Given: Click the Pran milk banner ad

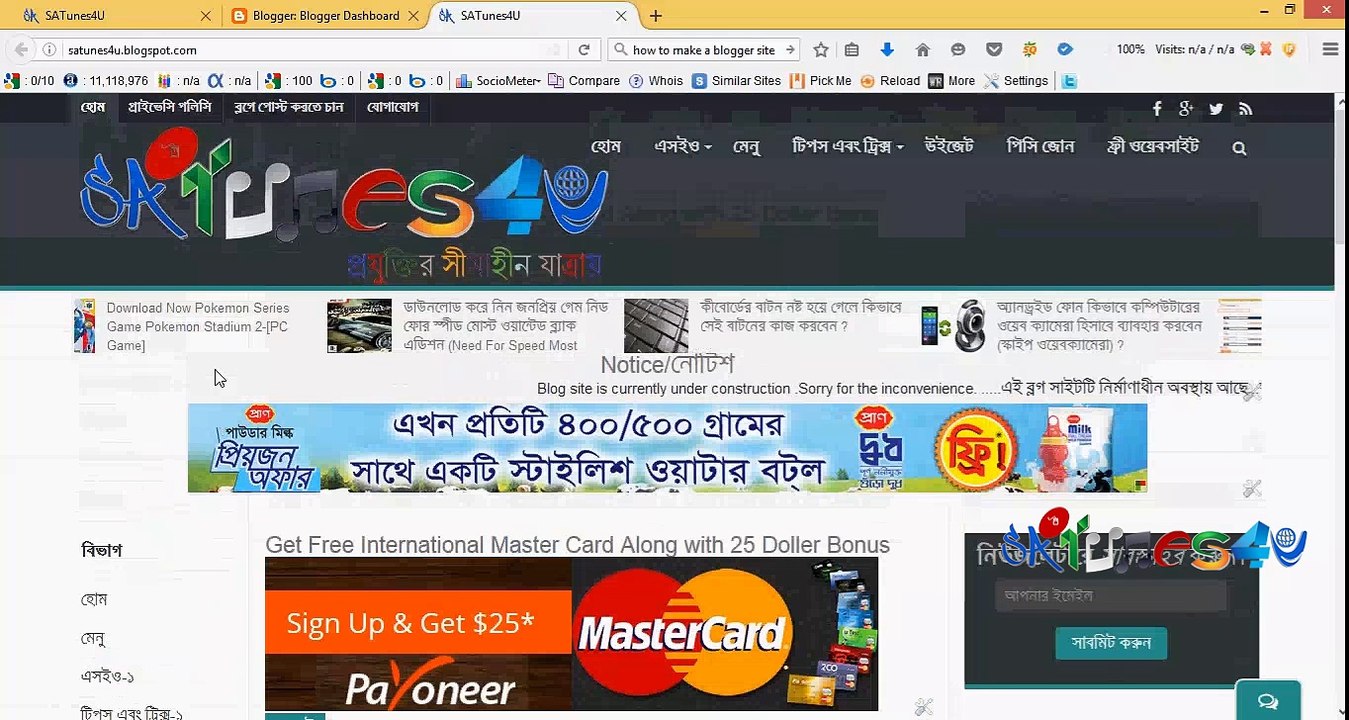Looking at the screenshot, I should 667,448.
